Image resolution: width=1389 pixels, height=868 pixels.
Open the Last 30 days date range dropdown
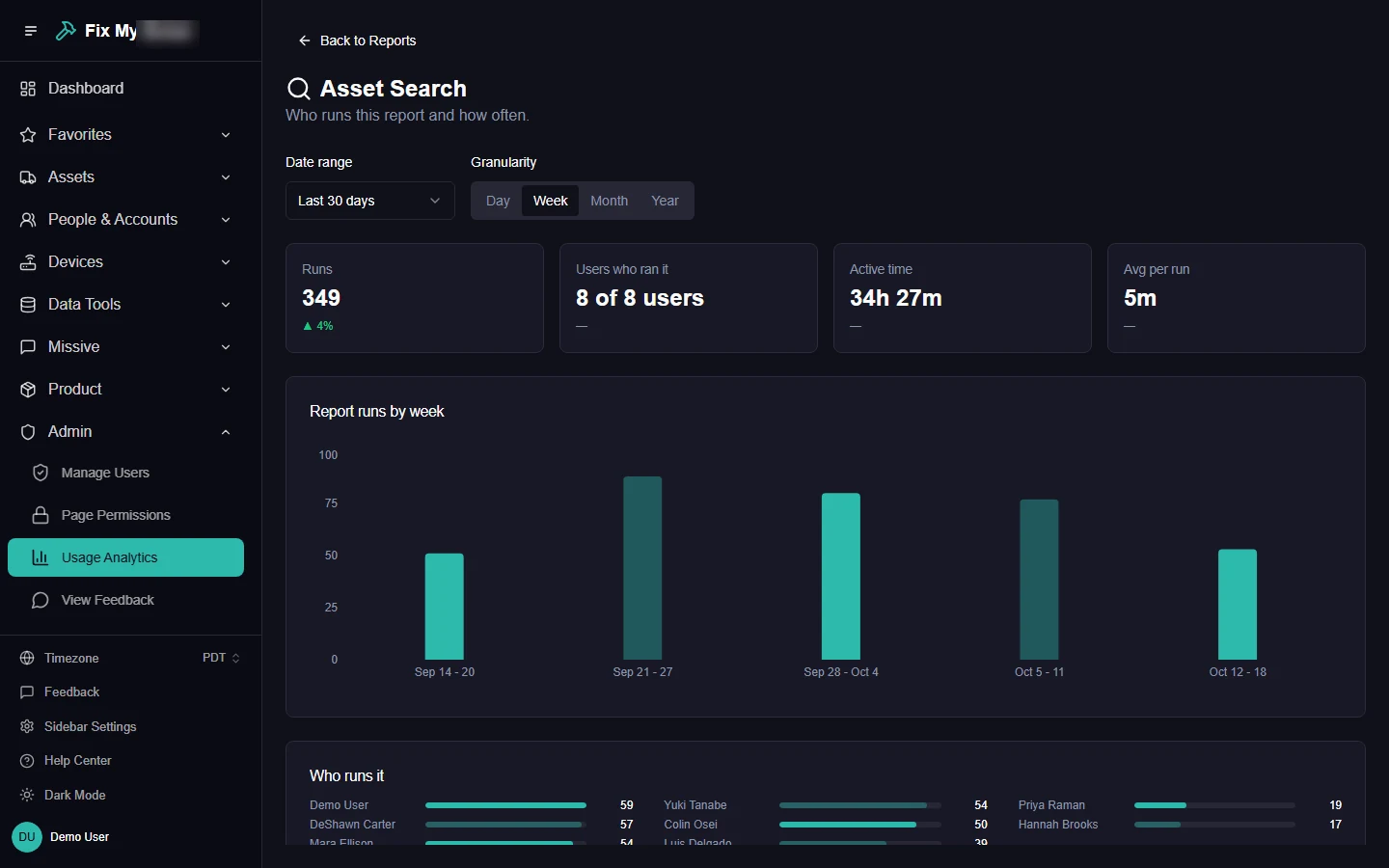(370, 201)
